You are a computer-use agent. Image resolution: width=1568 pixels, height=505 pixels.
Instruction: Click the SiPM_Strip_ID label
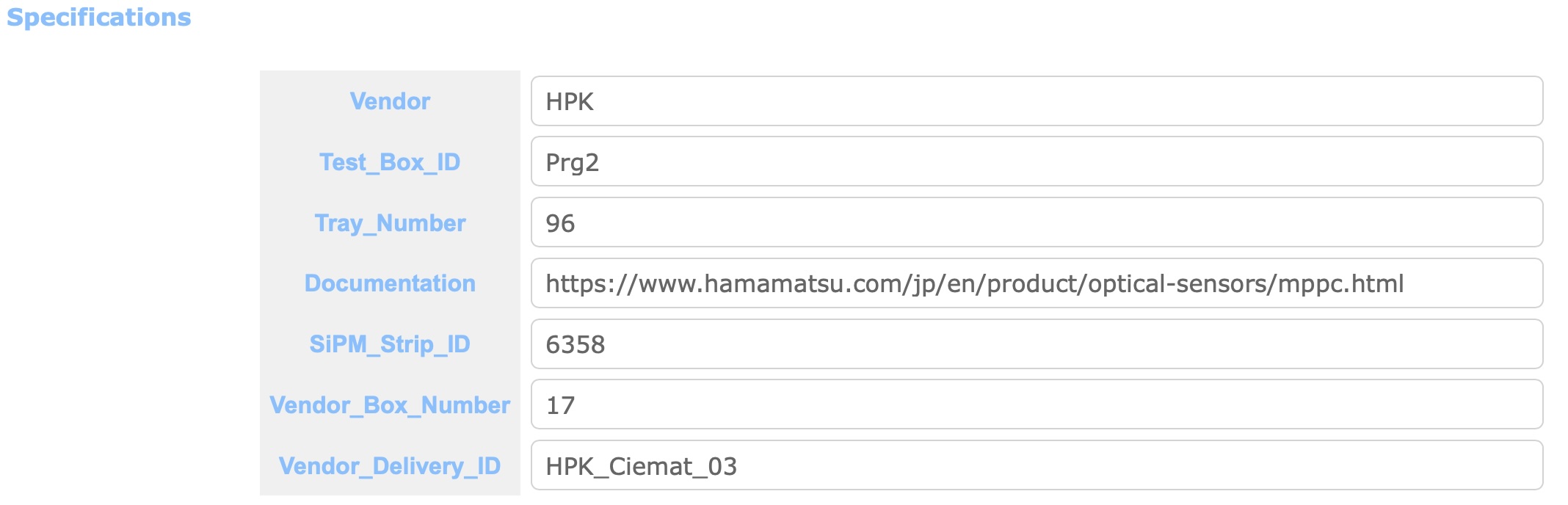coord(390,344)
